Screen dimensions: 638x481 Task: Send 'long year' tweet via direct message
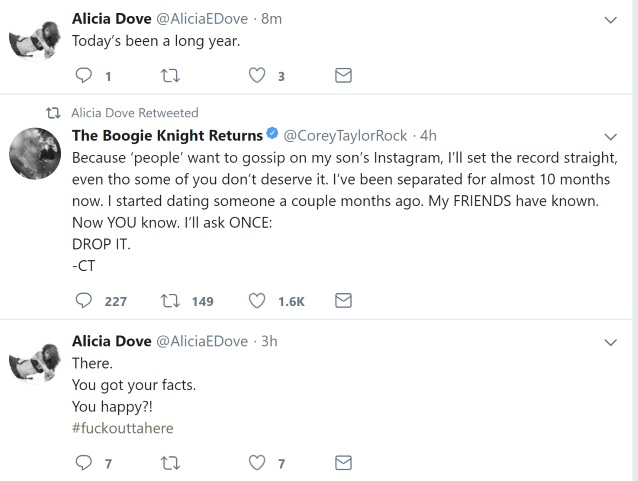tap(343, 76)
